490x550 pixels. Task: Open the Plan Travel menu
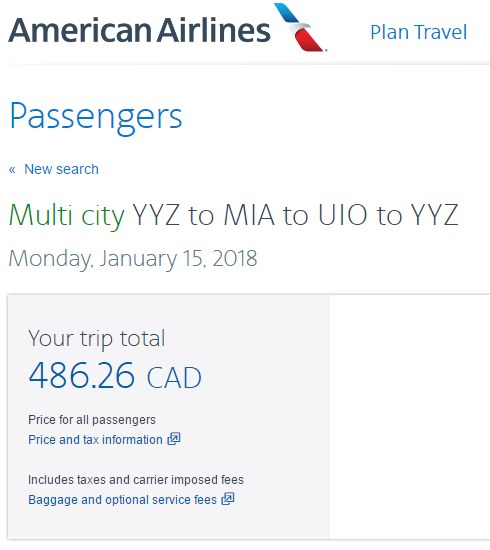pyautogui.click(x=418, y=32)
